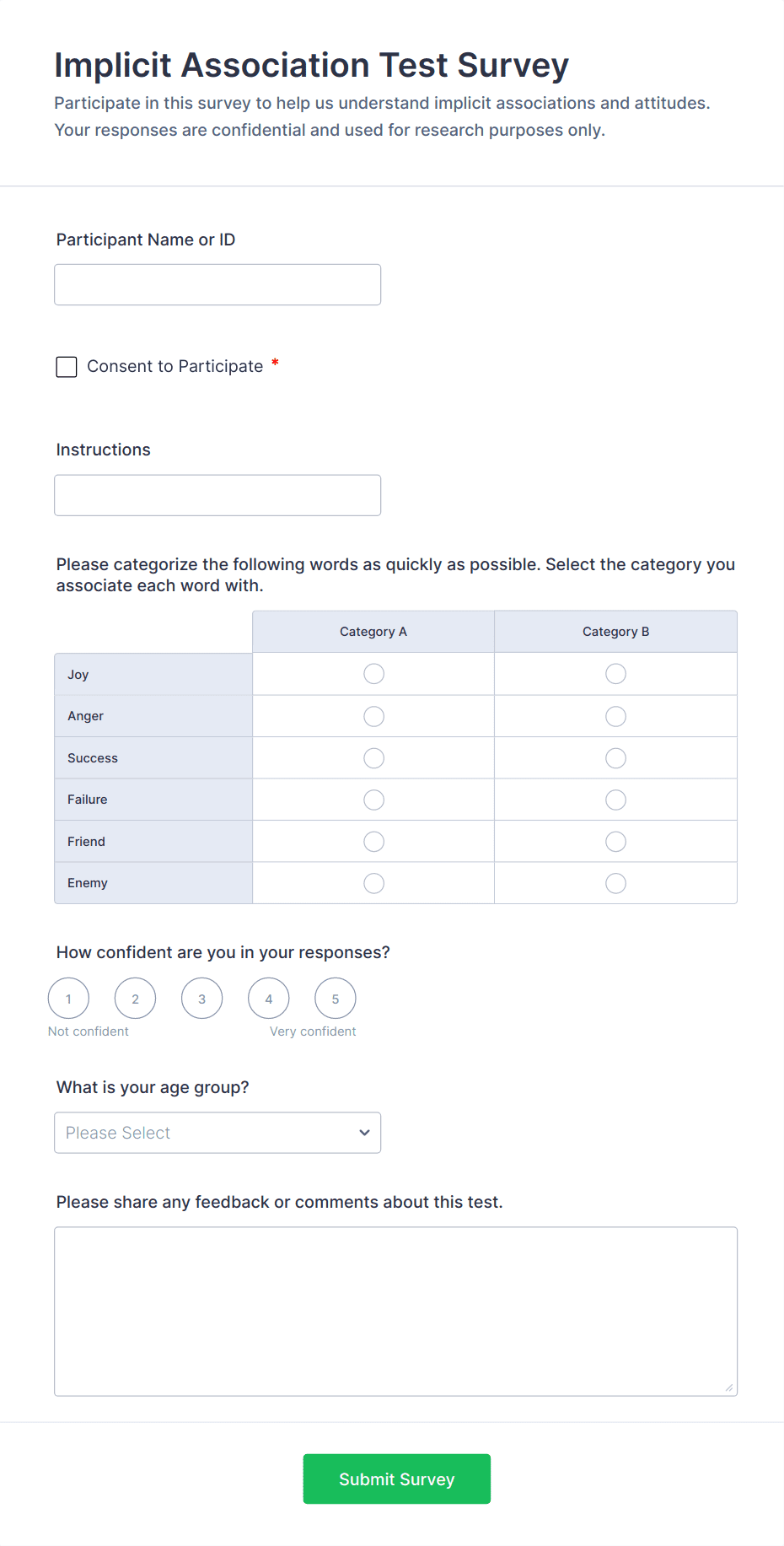784x1546 pixels.
Task: Click the Submit Survey button
Action: [396, 1479]
